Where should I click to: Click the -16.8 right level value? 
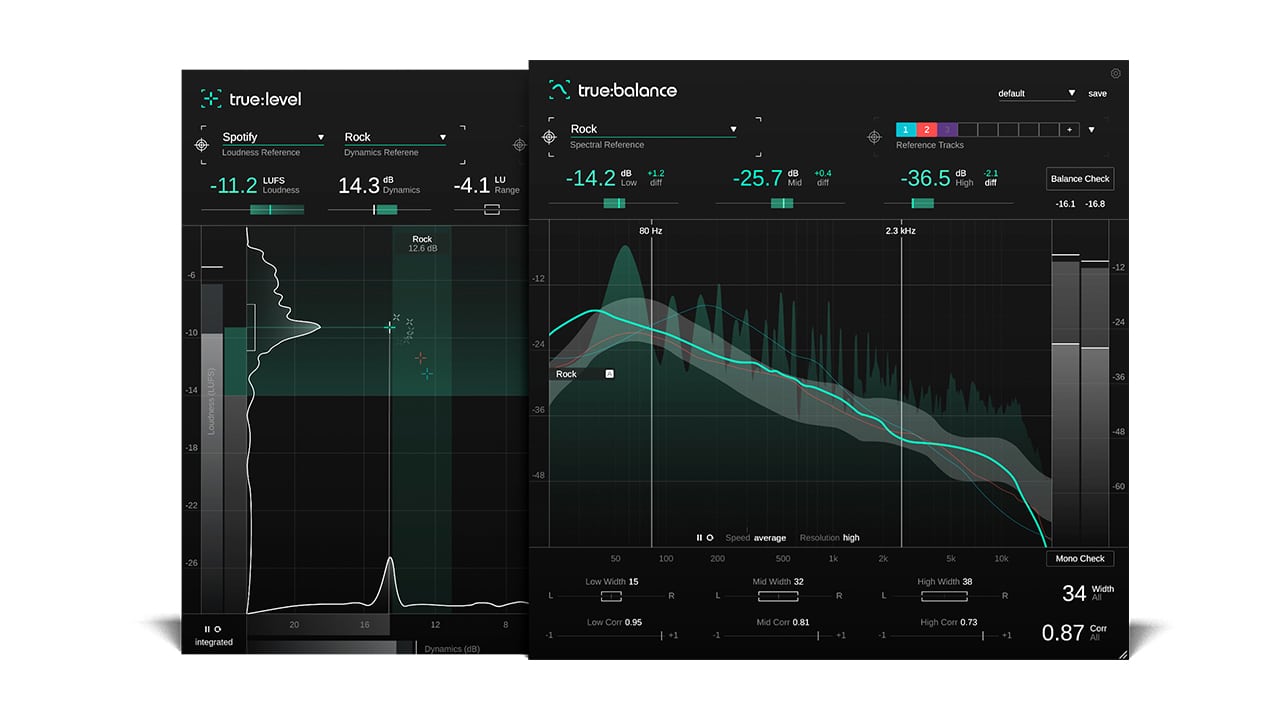1095,204
